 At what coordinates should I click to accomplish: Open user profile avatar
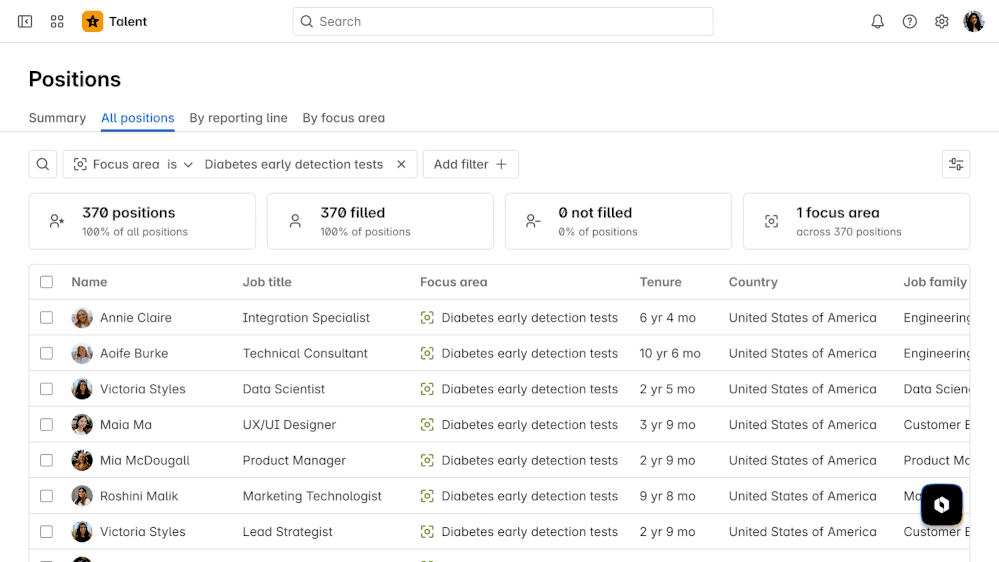[x=974, y=22]
